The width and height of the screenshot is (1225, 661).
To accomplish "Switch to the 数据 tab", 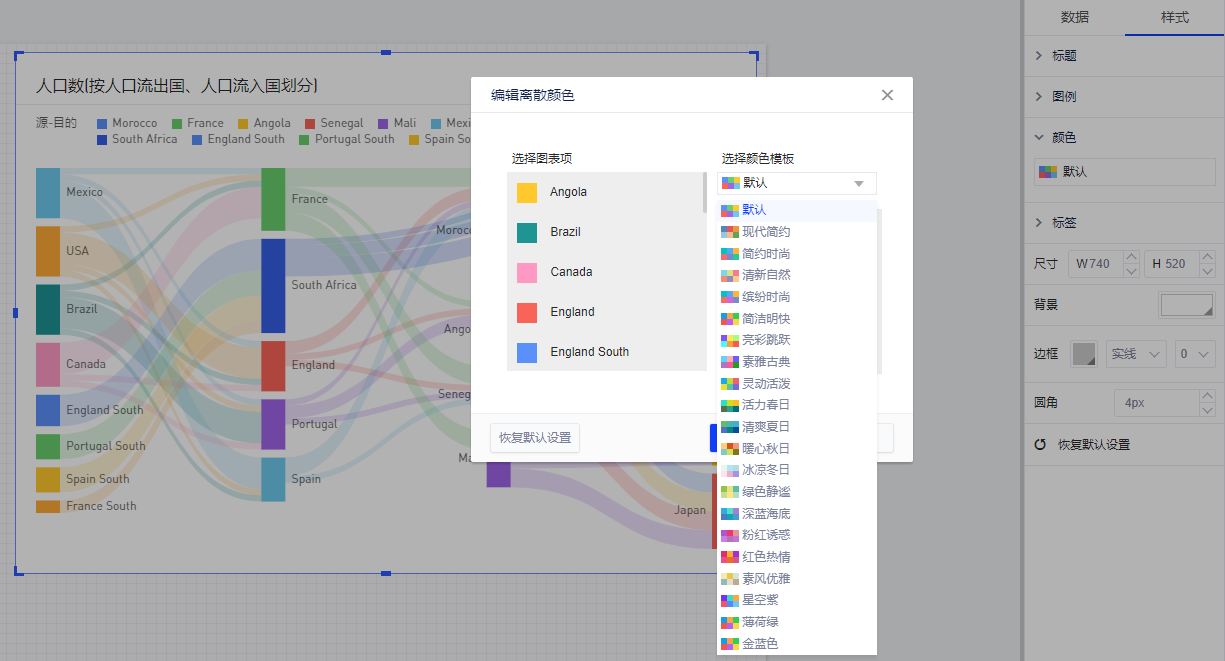I will tap(1075, 17).
